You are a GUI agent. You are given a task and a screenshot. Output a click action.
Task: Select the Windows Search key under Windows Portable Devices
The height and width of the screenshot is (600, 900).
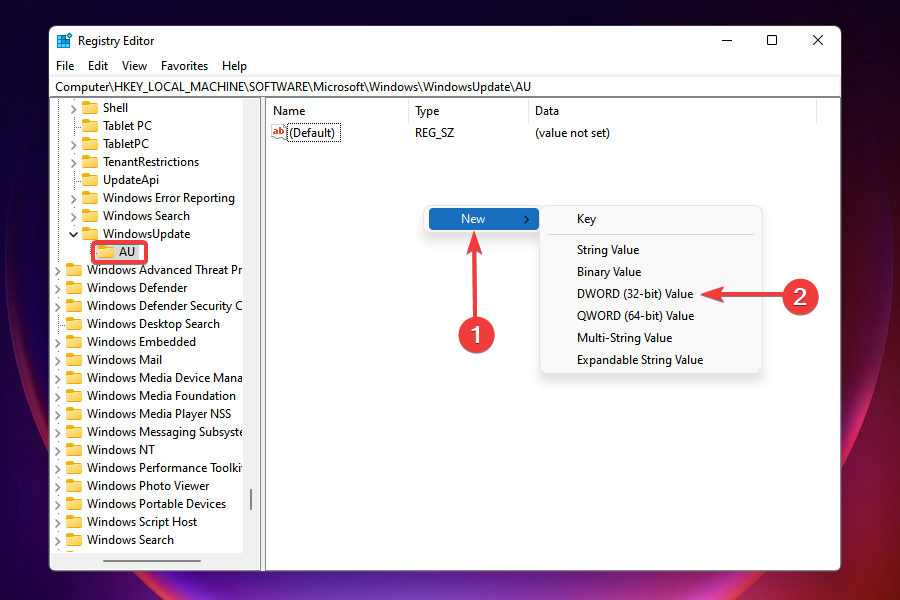(x=130, y=540)
